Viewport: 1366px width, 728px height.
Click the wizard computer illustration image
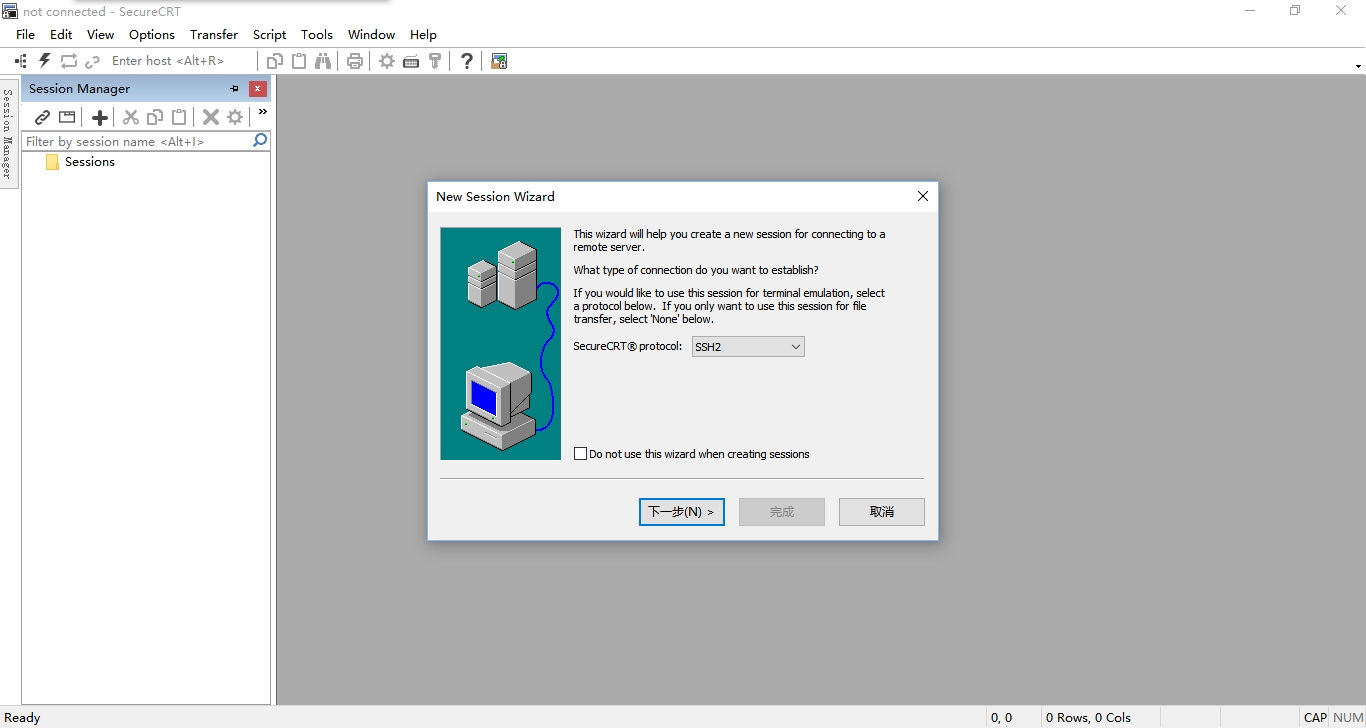[x=501, y=344]
